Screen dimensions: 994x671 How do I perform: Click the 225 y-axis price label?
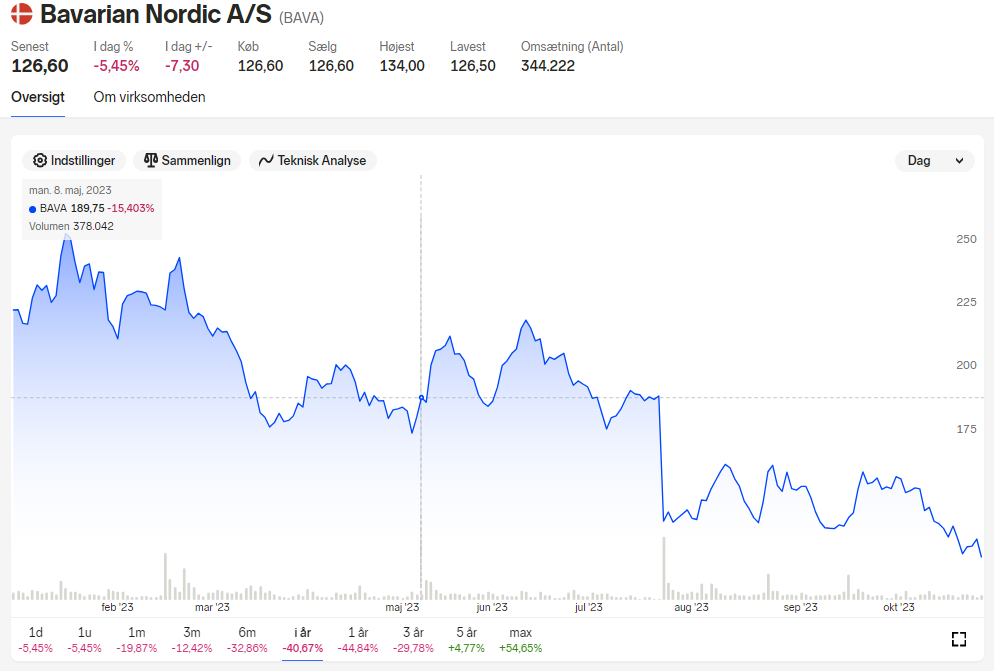point(966,302)
